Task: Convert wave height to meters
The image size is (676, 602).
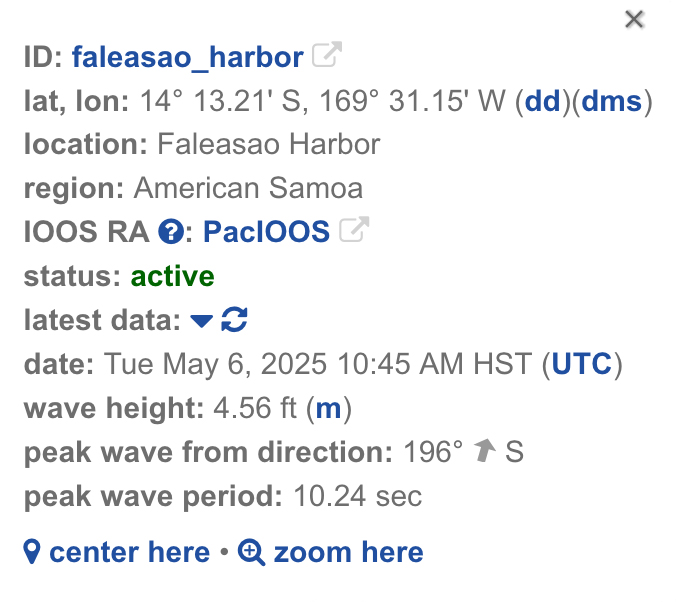Action: tap(328, 408)
